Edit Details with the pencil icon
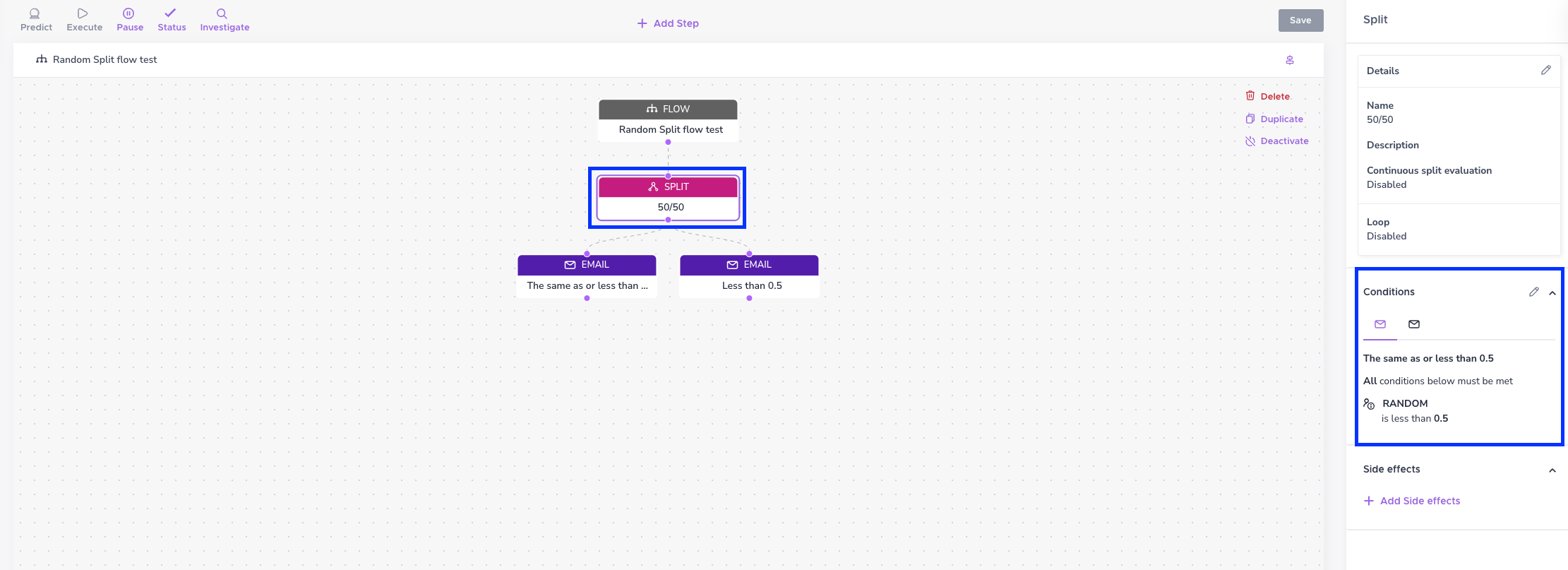The height and width of the screenshot is (570, 1568). [x=1546, y=70]
